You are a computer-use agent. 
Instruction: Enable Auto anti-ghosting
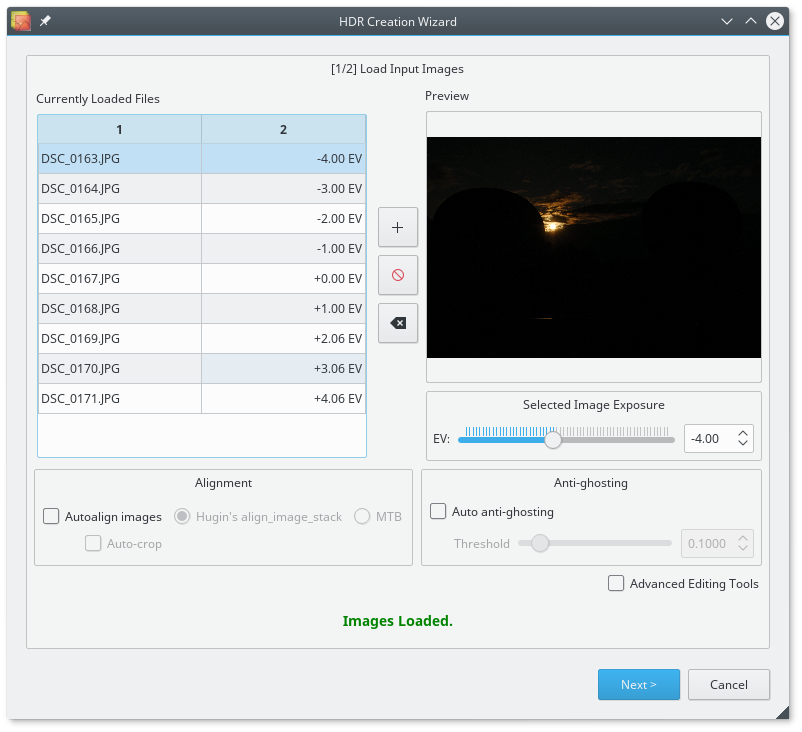(438, 511)
